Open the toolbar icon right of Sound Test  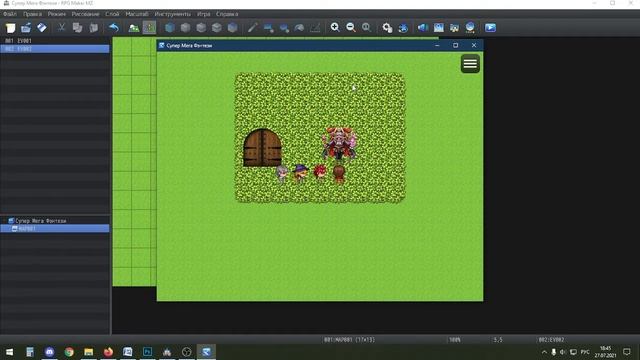pos(438,27)
